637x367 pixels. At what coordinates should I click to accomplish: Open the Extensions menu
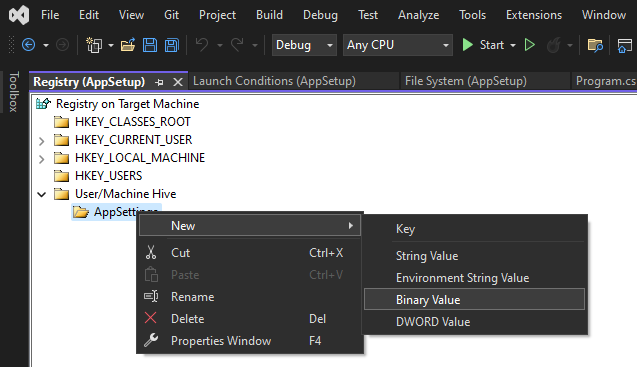coord(533,15)
